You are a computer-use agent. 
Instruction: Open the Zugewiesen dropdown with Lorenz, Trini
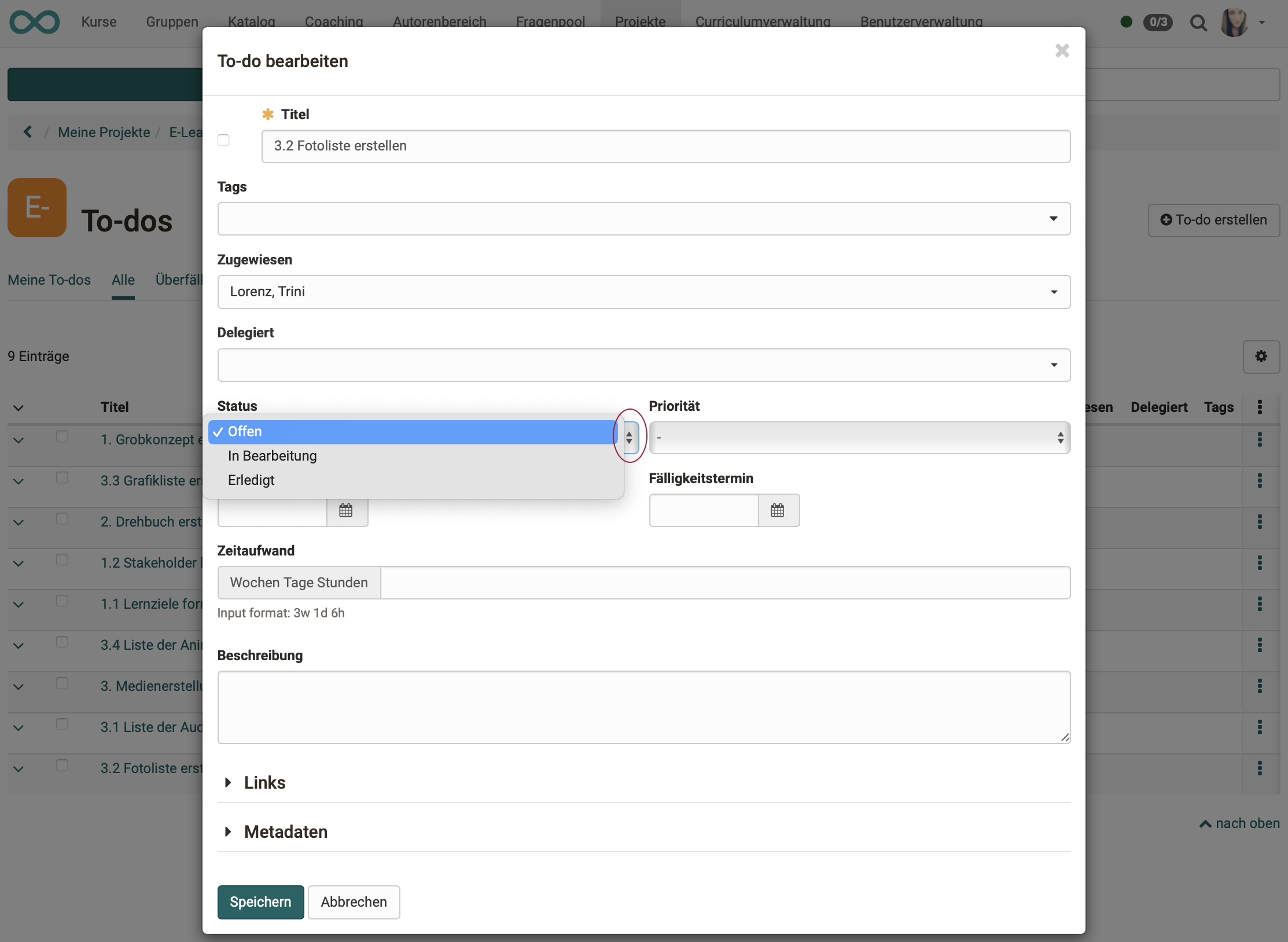pos(643,292)
